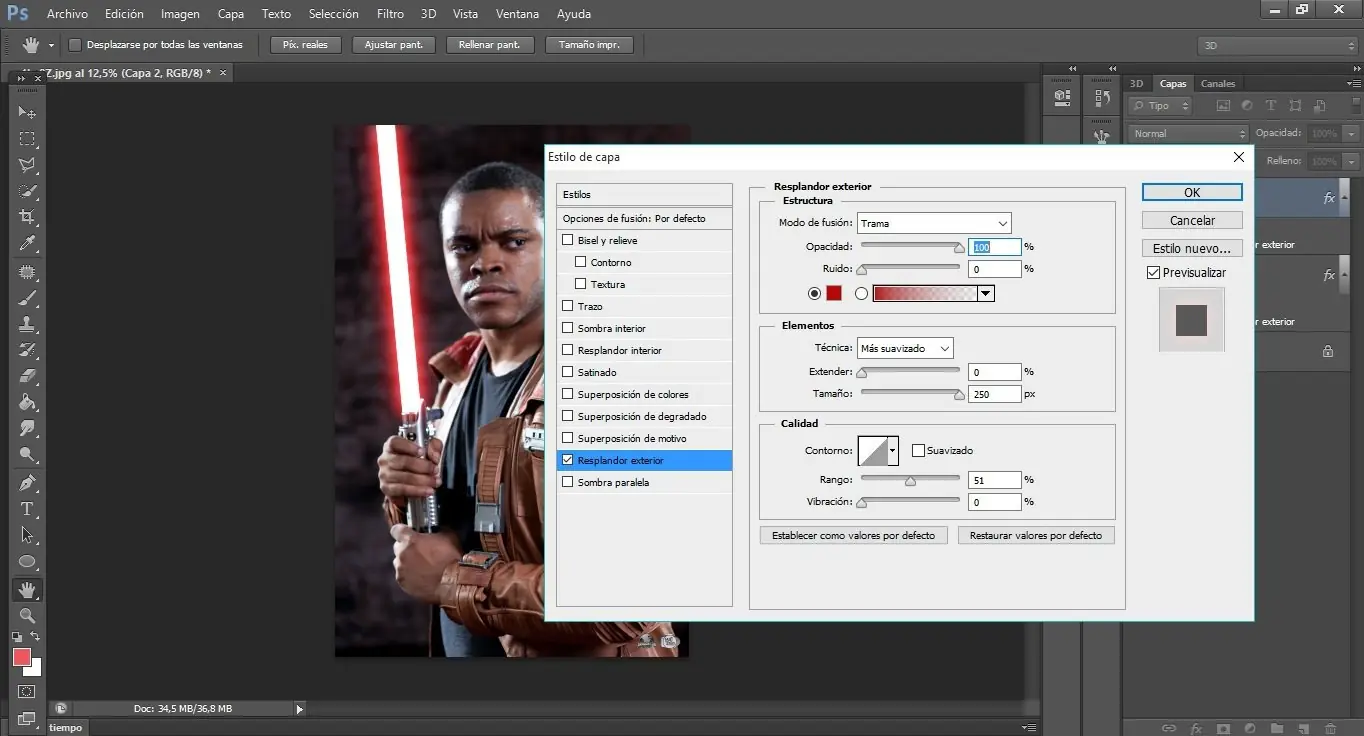Image resolution: width=1364 pixels, height=736 pixels.
Task: Uncheck the Previsualizar checkbox
Action: point(1153,273)
